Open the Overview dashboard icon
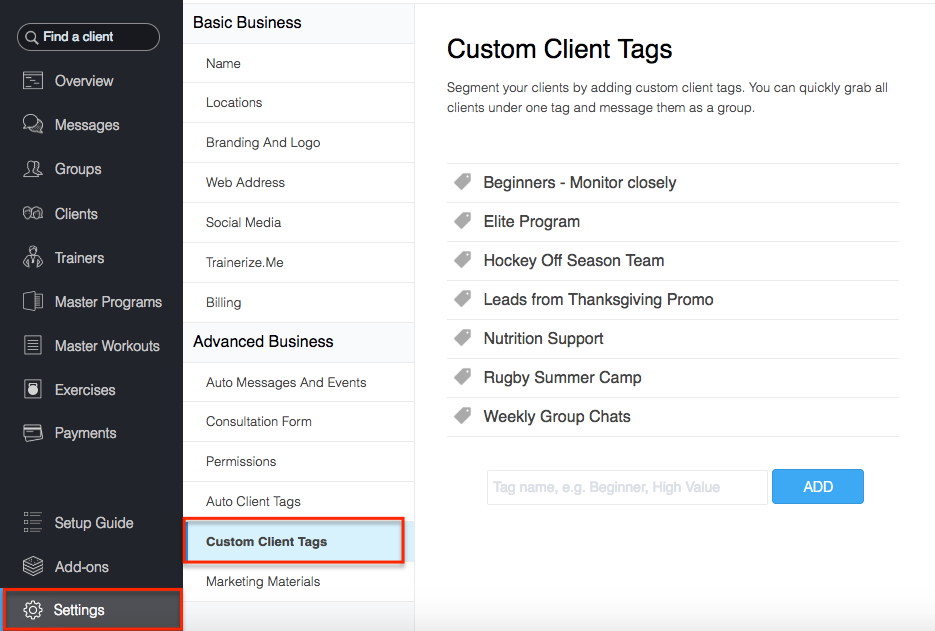The image size is (935, 631). 33,80
